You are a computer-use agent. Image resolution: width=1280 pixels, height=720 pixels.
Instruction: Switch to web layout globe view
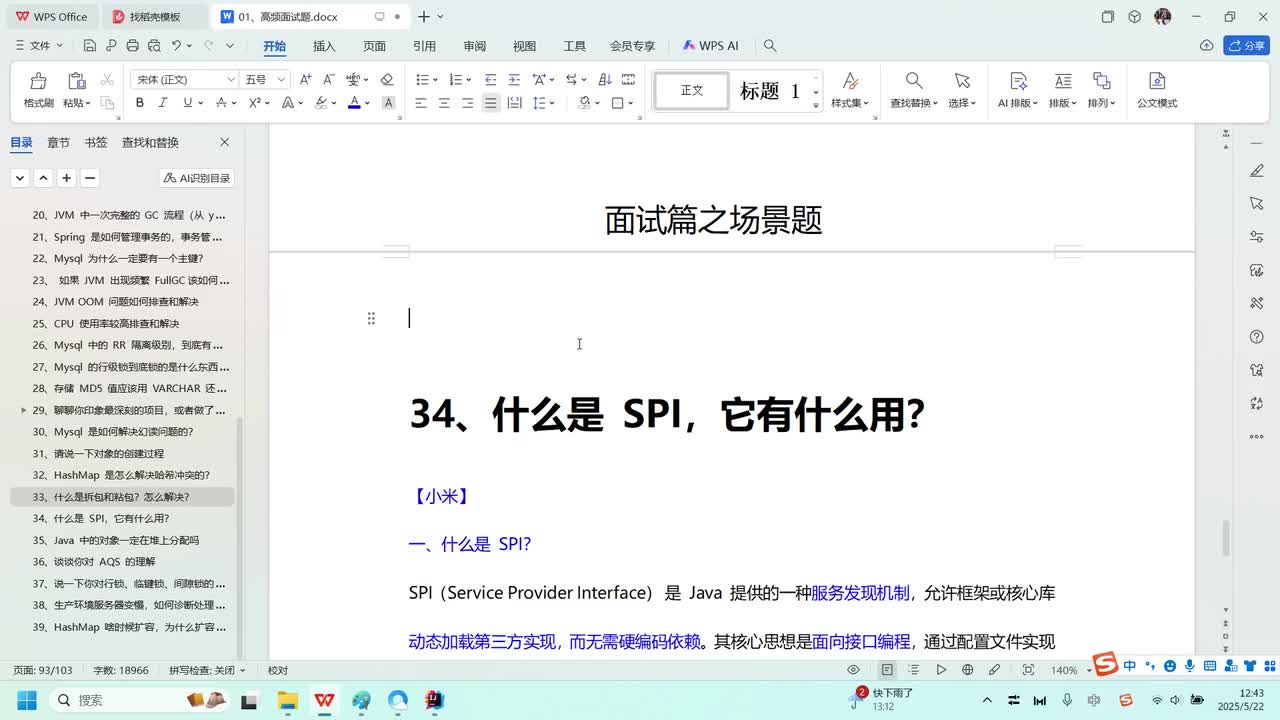tap(968, 670)
